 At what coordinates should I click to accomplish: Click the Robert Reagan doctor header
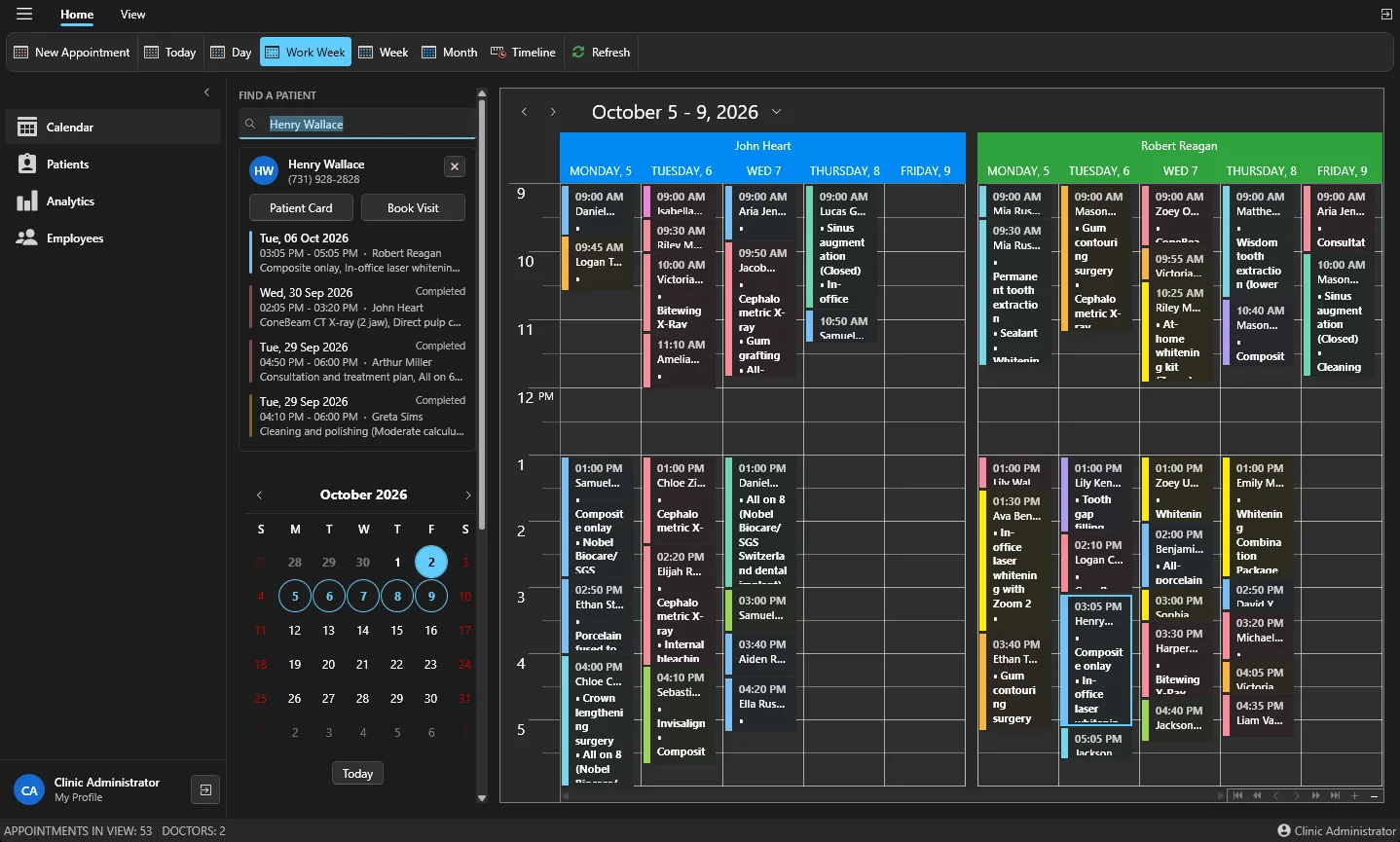pyautogui.click(x=1179, y=146)
